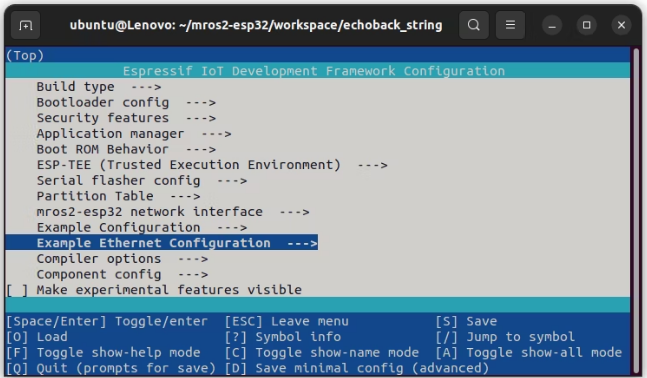647x378 pixels.
Task: Click the [S] Save hint
Action: pos(467,321)
